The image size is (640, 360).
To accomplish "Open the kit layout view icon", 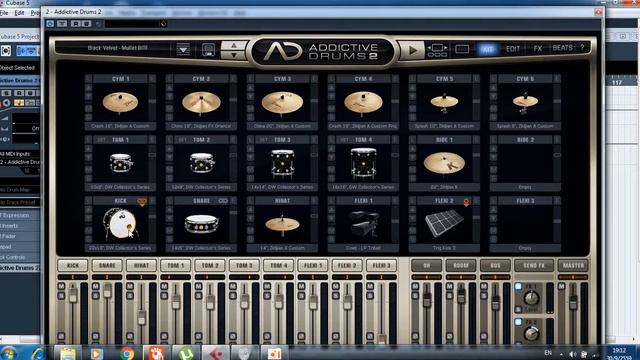I will click(x=437, y=50).
